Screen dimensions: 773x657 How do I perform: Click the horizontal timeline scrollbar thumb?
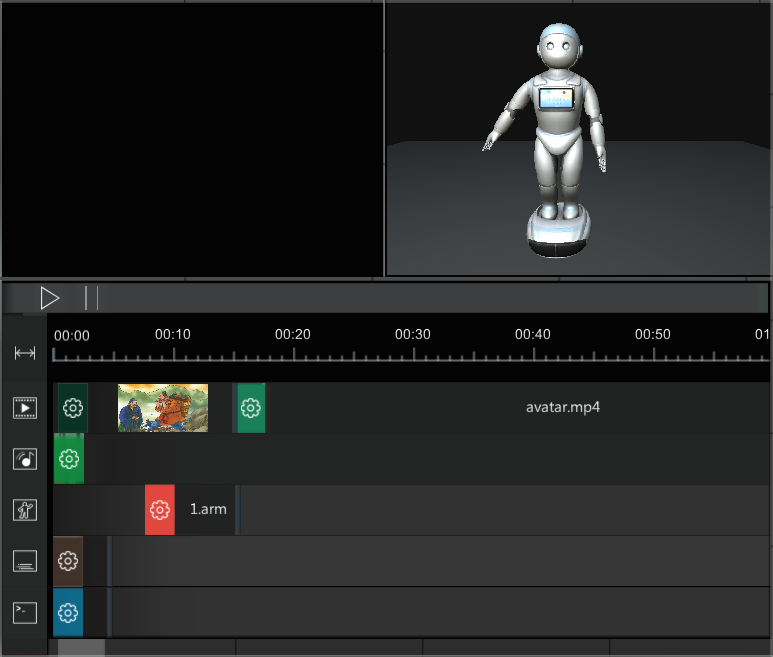tap(81, 648)
